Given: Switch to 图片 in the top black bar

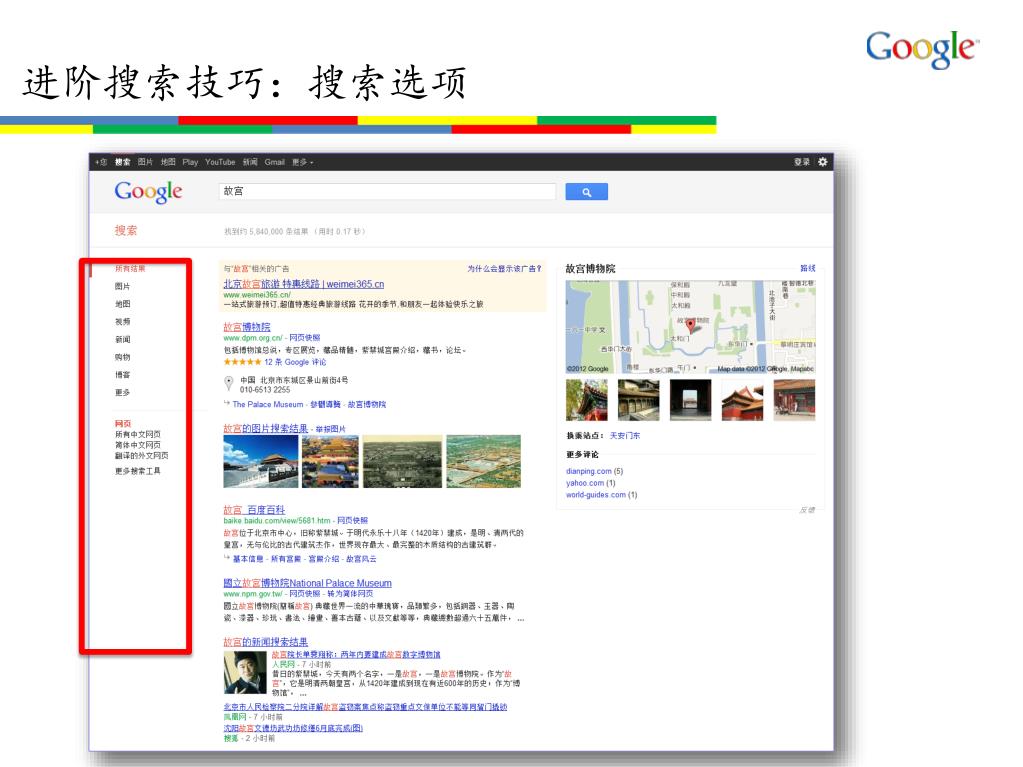Looking at the screenshot, I should click(145, 162).
